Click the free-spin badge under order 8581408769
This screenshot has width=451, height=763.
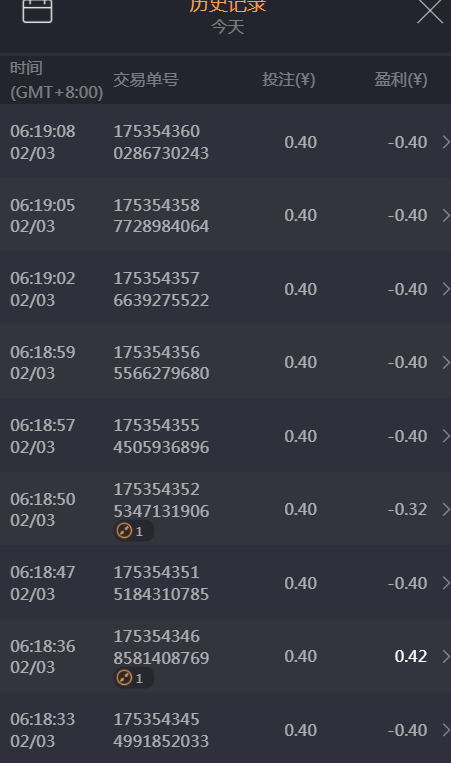click(134, 678)
